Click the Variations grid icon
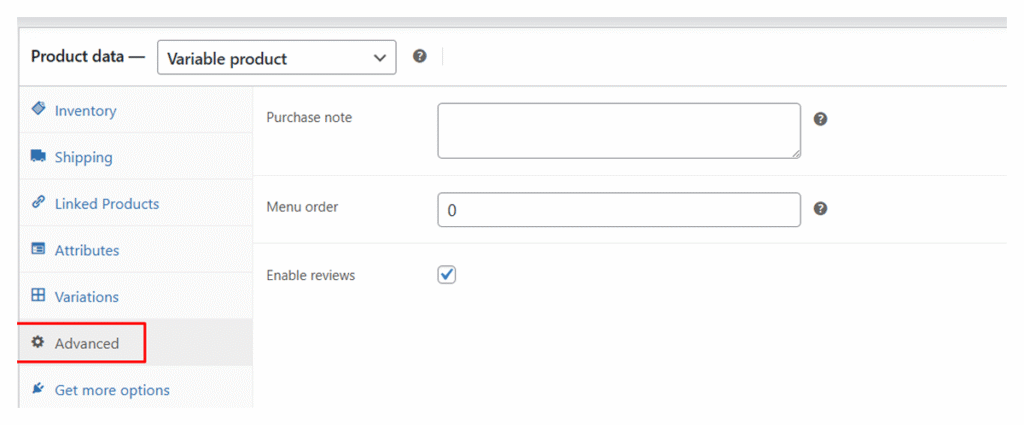This screenshot has height=425, width=1024. point(38,296)
